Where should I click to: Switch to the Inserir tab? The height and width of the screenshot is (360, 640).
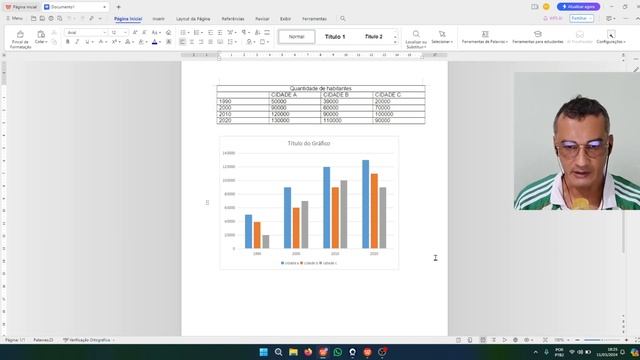pos(158,19)
